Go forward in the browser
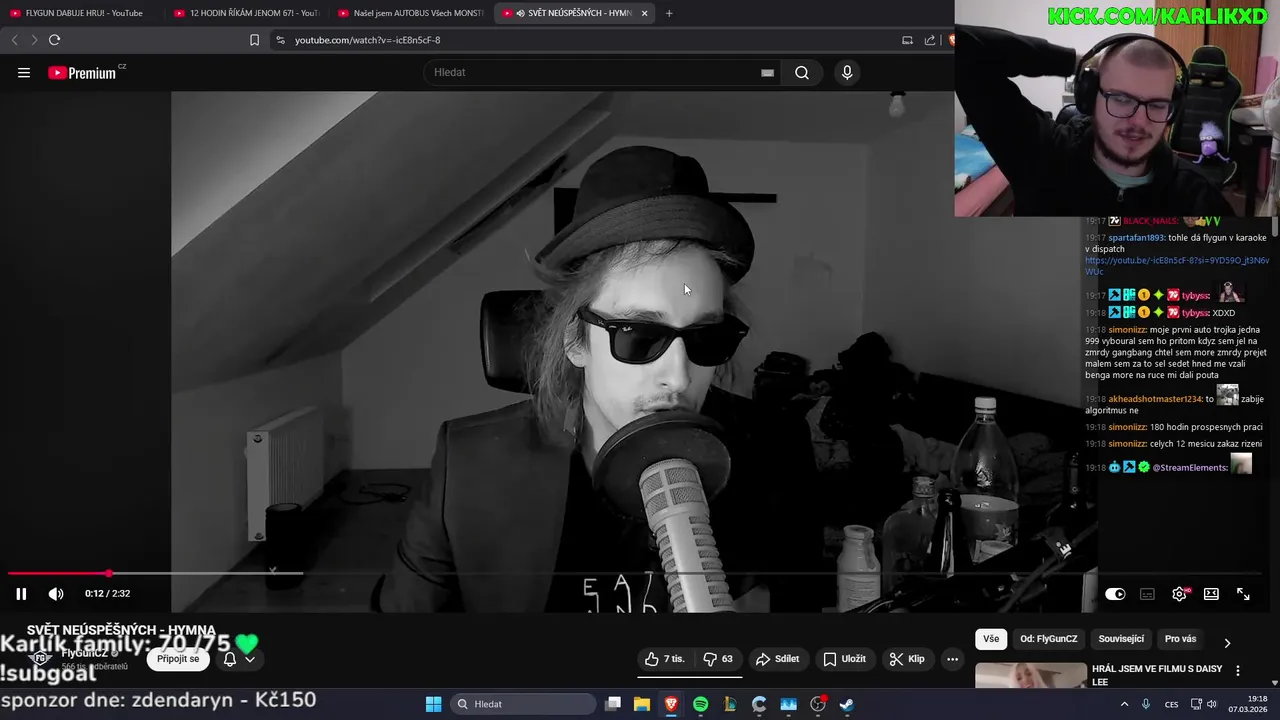The height and width of the screenshot is (720, 1280). [x=34, y=40]
